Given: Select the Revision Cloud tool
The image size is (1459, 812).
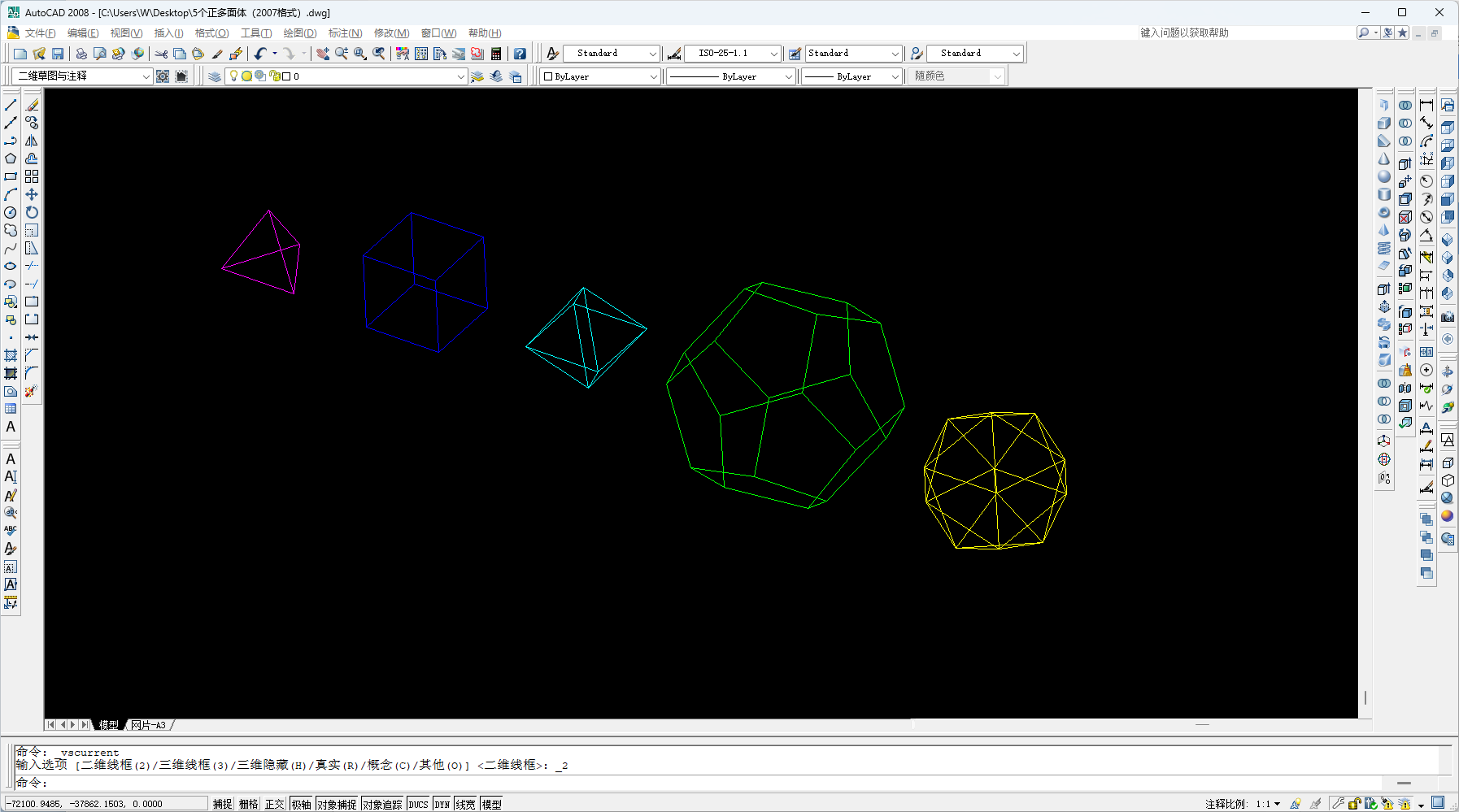Looking at the screenshot, I should point(11,230).
